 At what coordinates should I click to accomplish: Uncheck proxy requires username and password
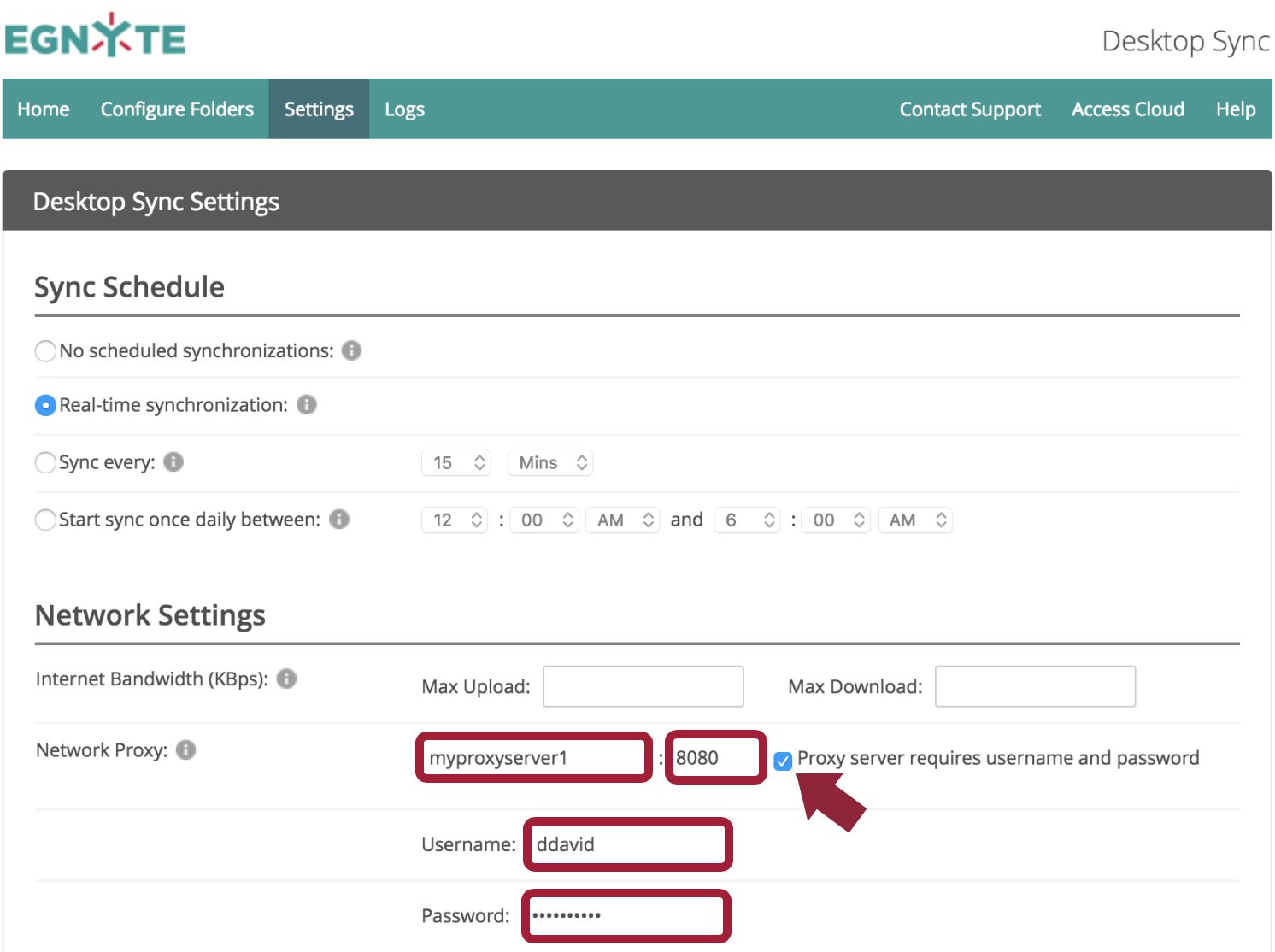tap(783, 761)
